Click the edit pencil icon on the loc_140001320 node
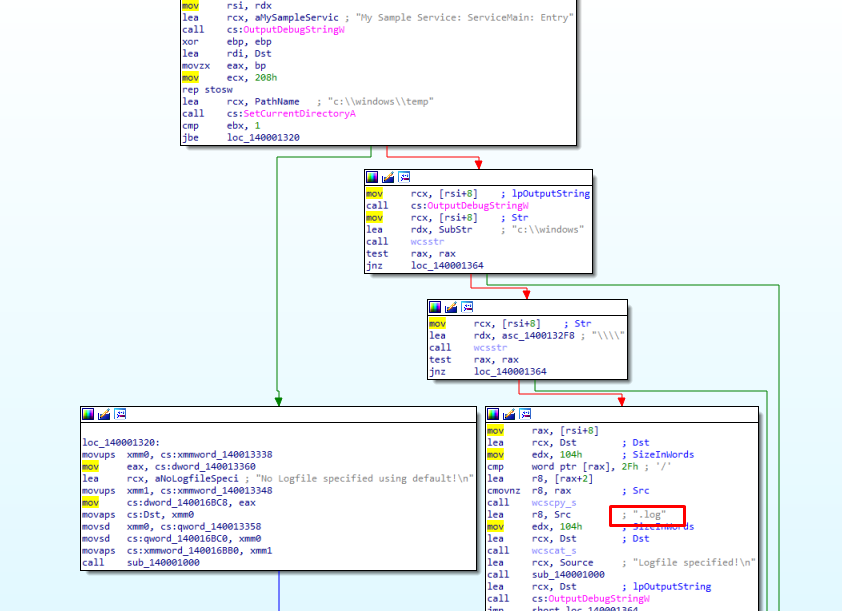The height and width of the screenshot is (611, 842). 104,413
